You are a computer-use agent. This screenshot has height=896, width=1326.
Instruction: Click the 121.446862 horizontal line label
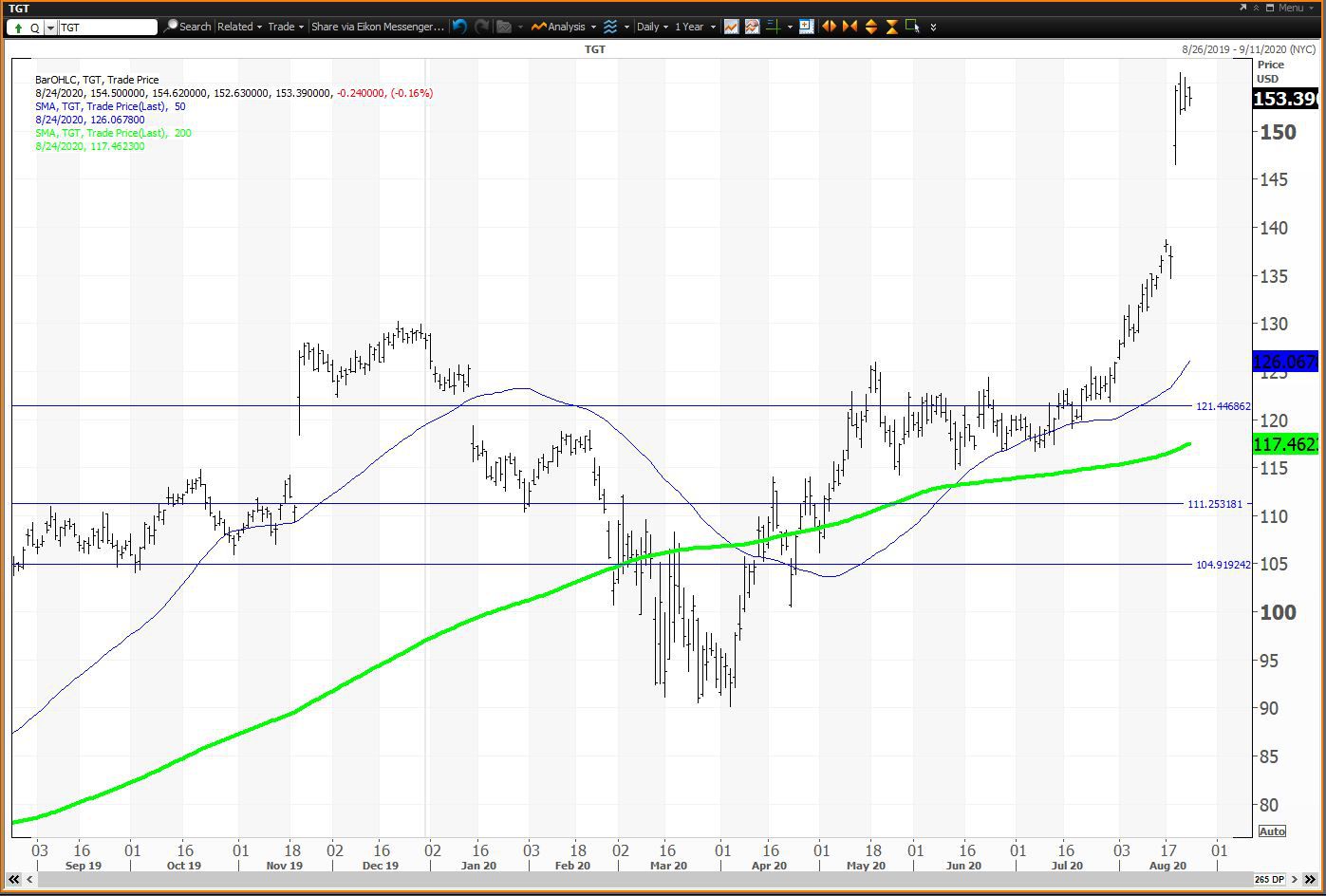tap(1223, 406)
